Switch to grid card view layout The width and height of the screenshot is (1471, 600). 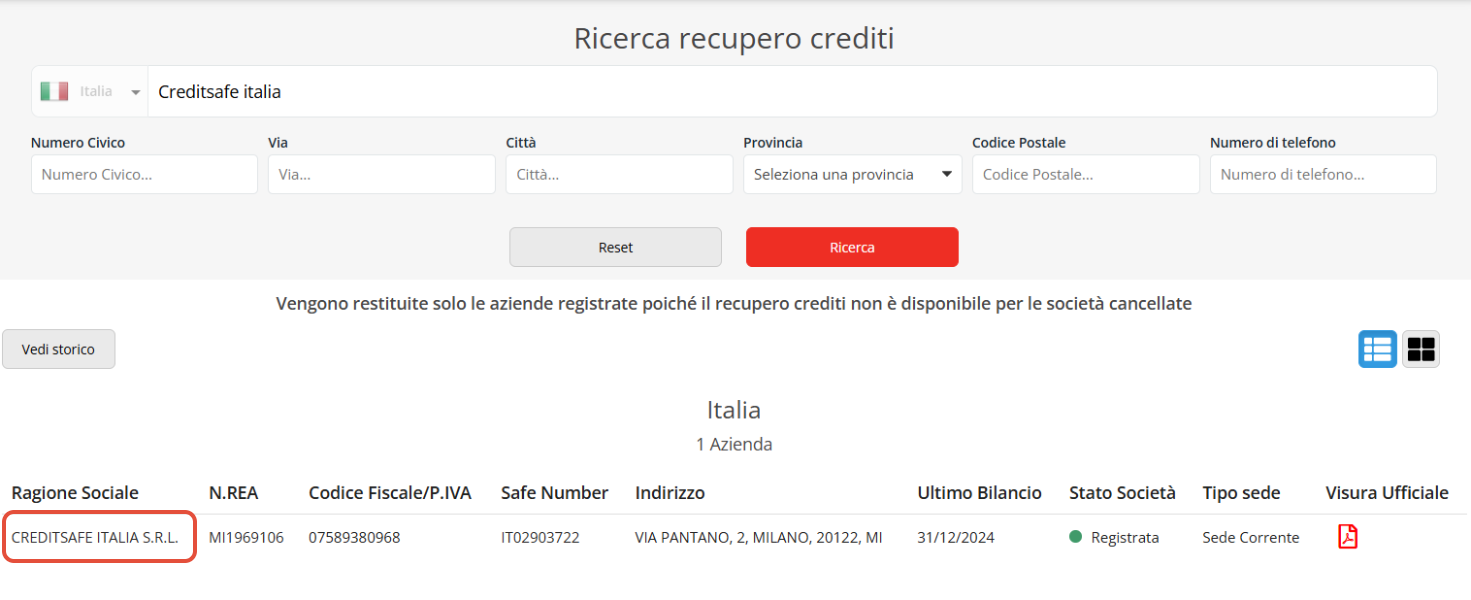tap(1421, 349)
